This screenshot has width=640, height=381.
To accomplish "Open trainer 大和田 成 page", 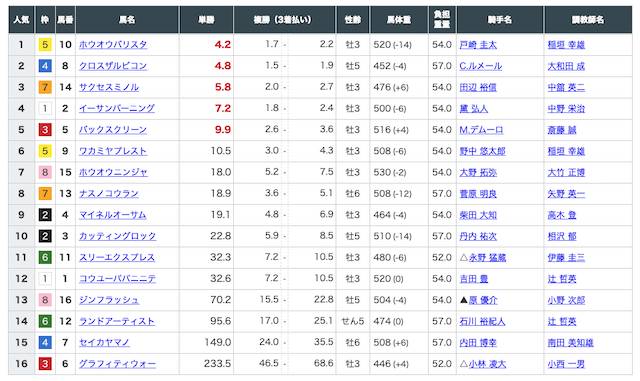I will pos(566,66).
